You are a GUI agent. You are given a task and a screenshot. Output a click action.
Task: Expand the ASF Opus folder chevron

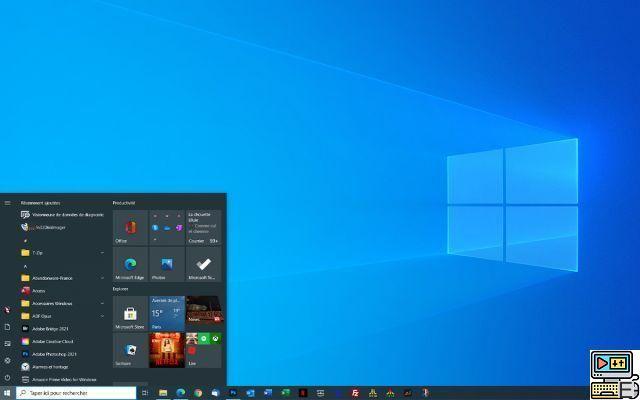coord(102,316)
